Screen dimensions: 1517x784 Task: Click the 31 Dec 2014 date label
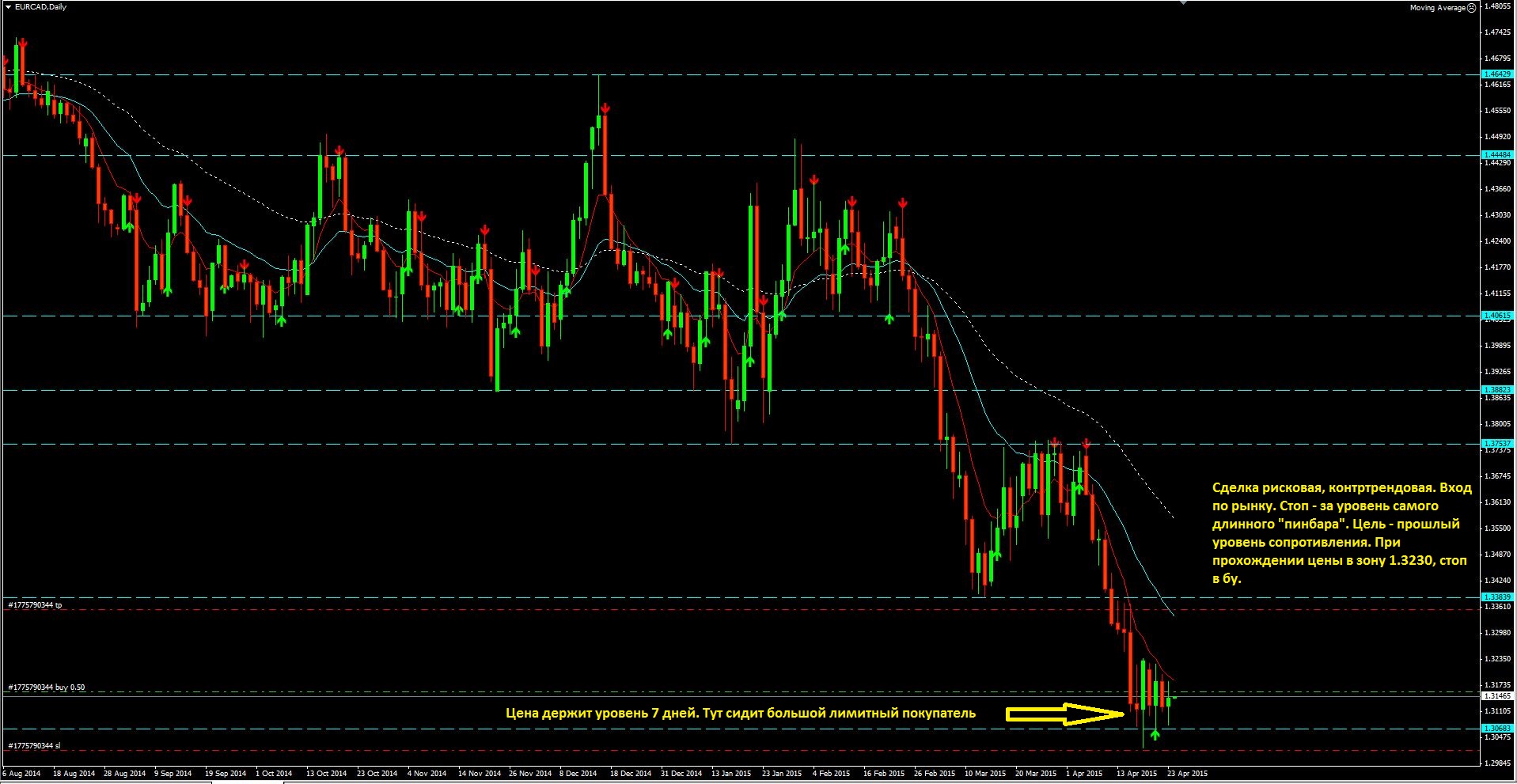coord(681,773)
